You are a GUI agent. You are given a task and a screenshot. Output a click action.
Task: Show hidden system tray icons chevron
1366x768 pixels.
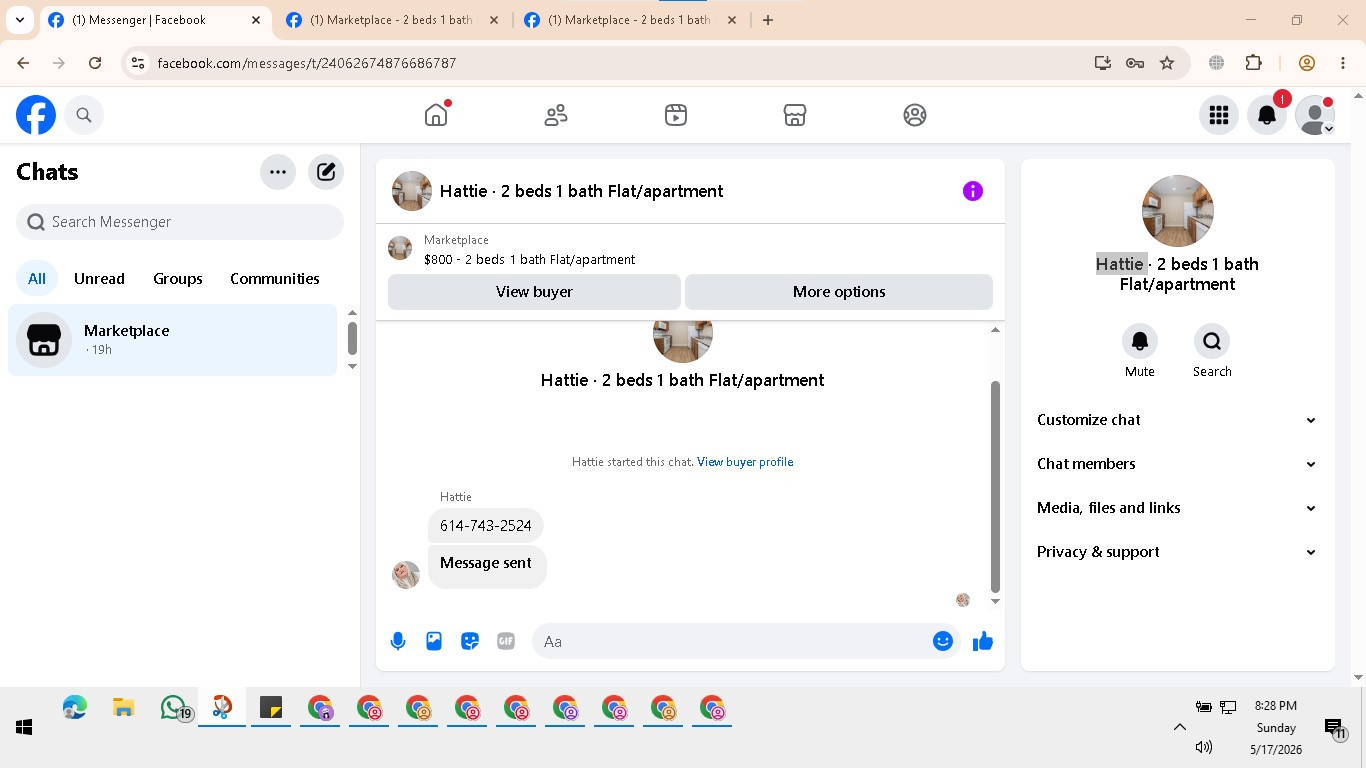click(x=1180, y=727)
